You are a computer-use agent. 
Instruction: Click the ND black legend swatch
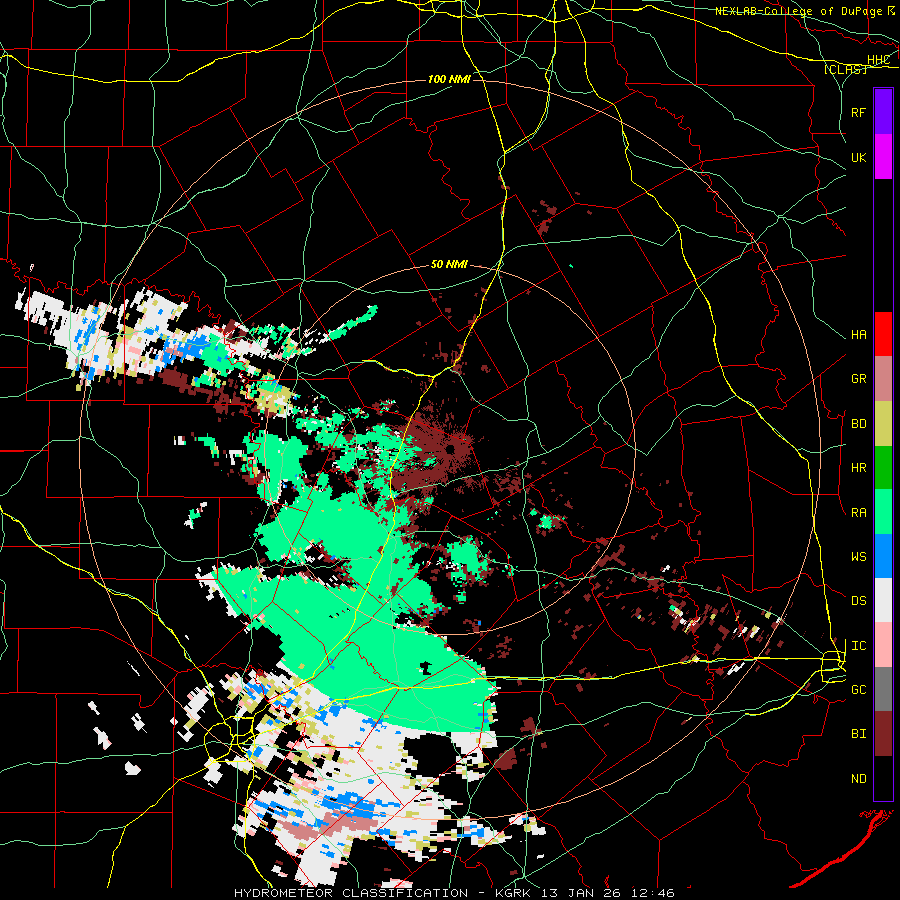point(883,778)
